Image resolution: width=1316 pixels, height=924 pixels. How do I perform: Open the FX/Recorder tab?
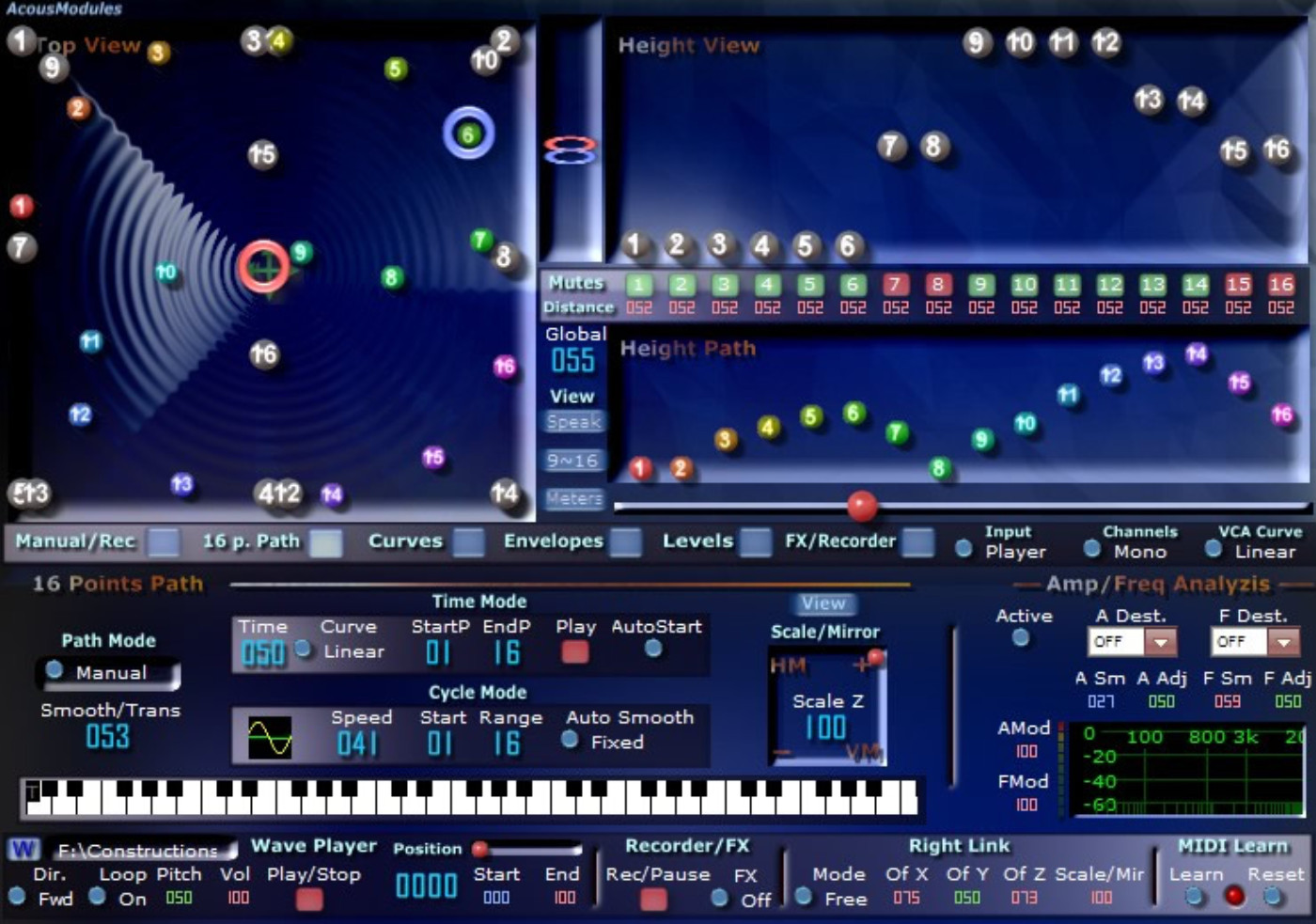click(918, 542)
